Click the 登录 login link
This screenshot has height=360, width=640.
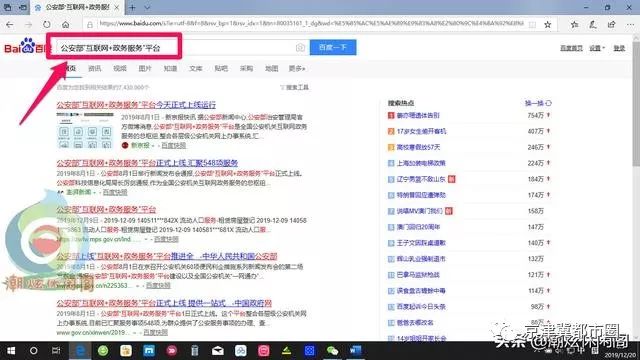coord(619,48)
